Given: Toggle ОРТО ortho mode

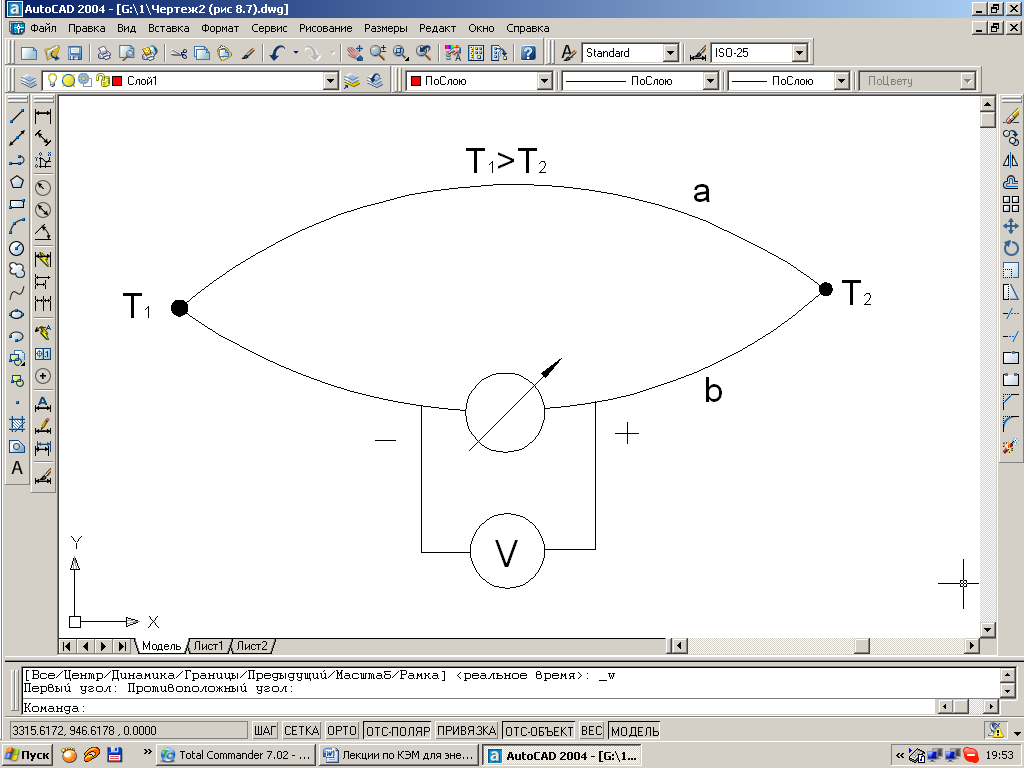Looking at the screenshot, I should tap(342, 731).
